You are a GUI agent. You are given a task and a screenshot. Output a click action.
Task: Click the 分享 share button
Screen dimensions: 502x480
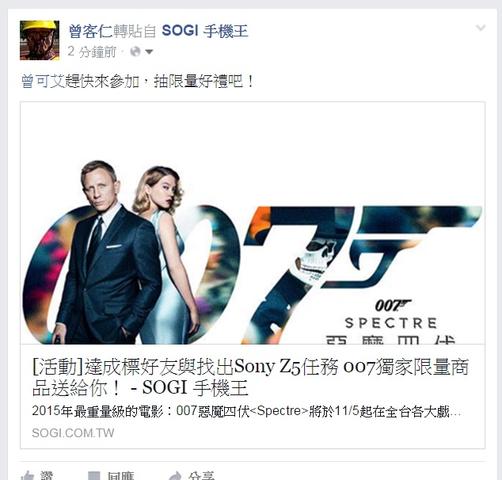point(201,476)
